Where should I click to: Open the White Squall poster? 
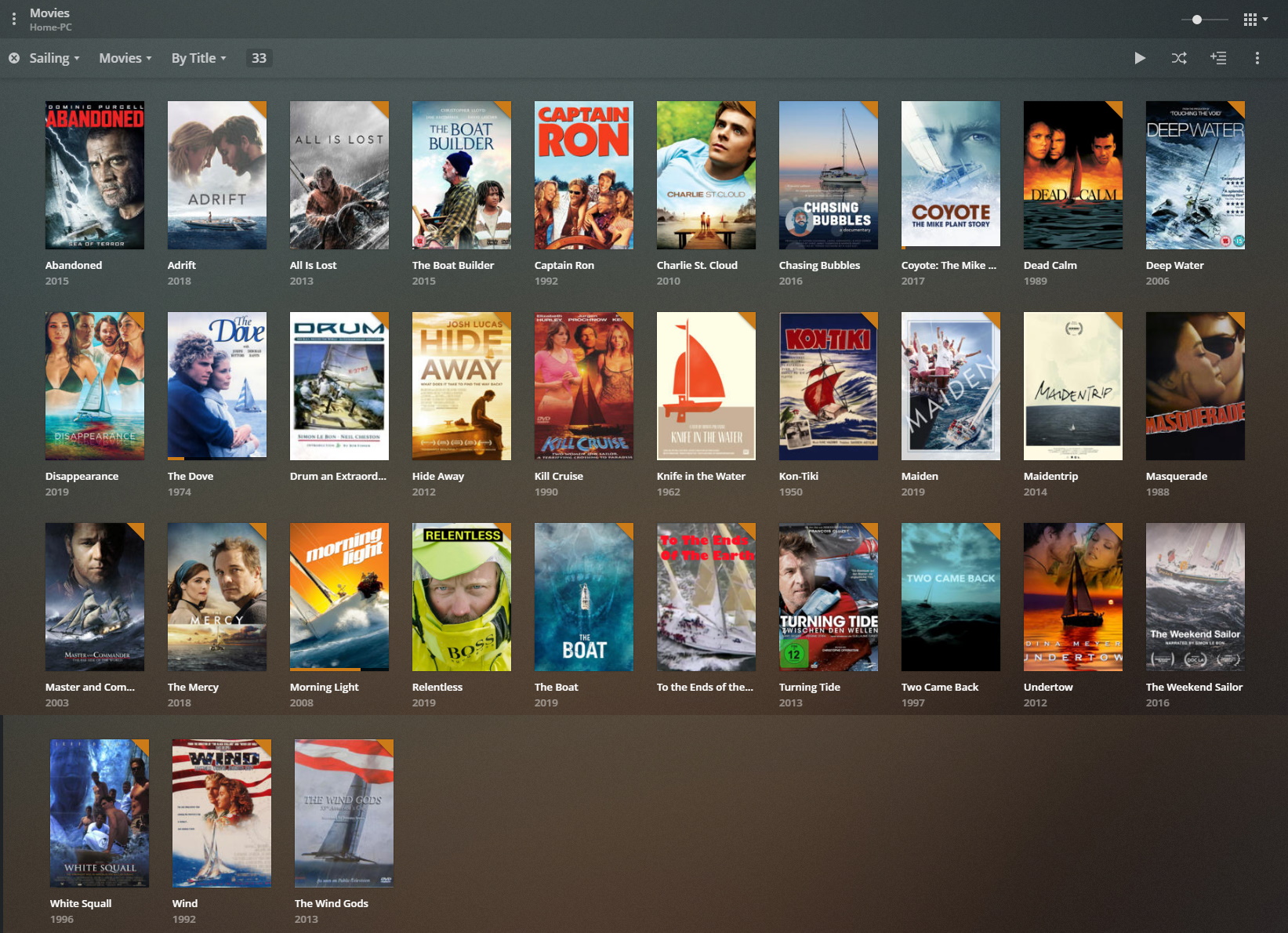pos(99,813)
